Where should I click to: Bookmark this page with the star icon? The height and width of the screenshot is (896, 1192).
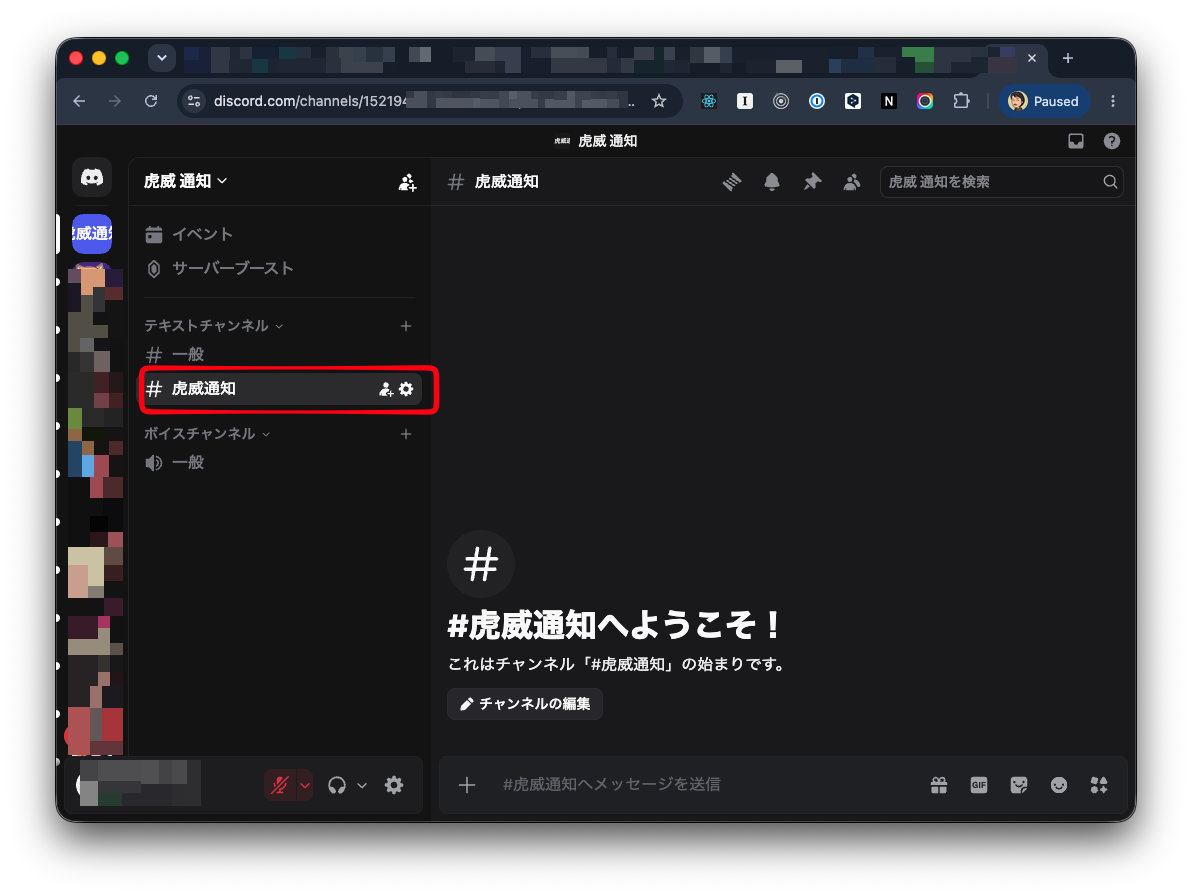[659, 101]
